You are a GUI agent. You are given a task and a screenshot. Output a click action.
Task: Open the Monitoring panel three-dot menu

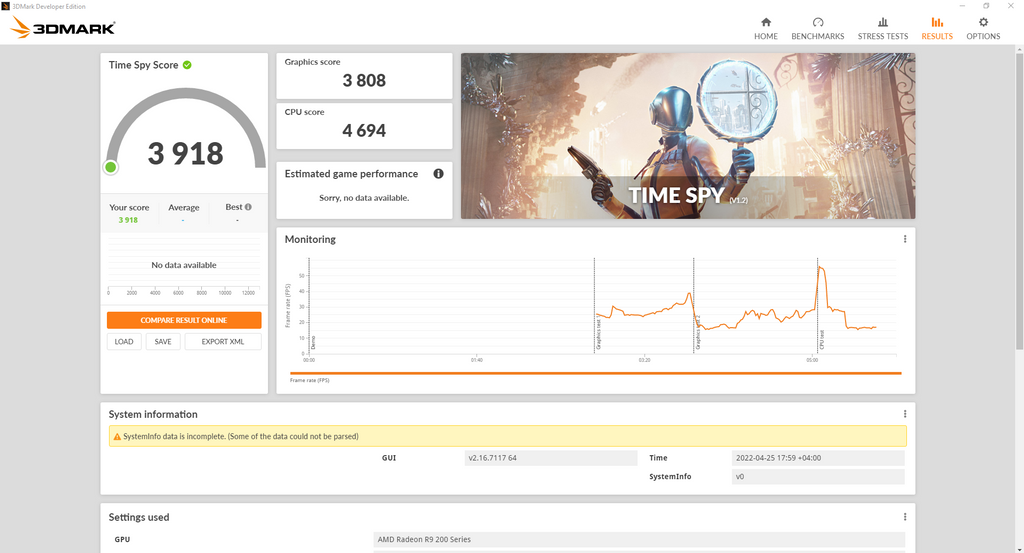pos(904,239)
